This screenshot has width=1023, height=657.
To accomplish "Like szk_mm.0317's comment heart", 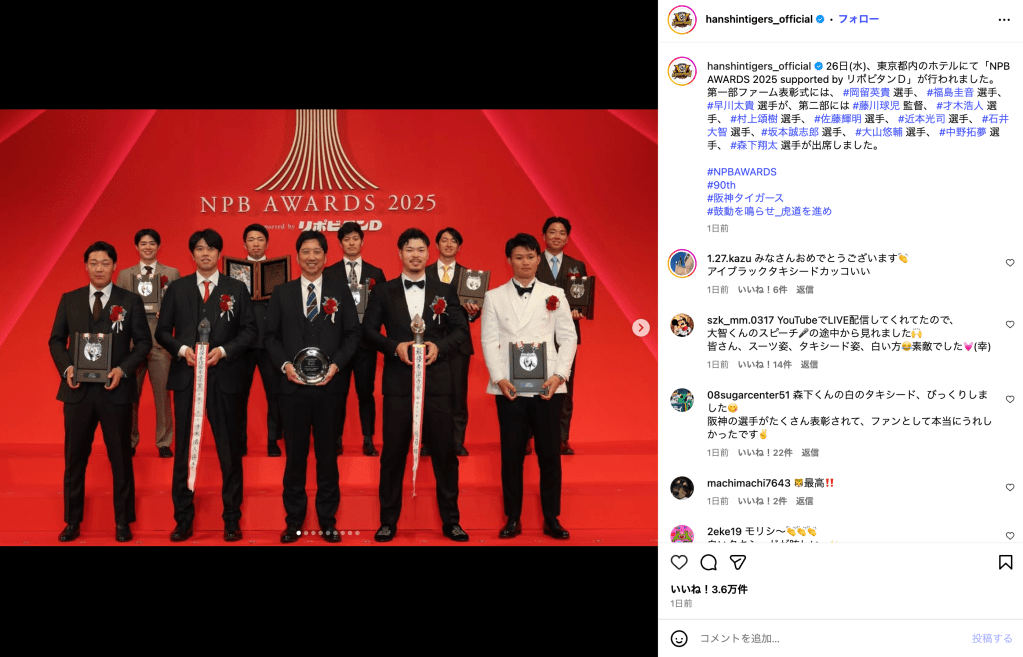I will [x=1010, y=325].
